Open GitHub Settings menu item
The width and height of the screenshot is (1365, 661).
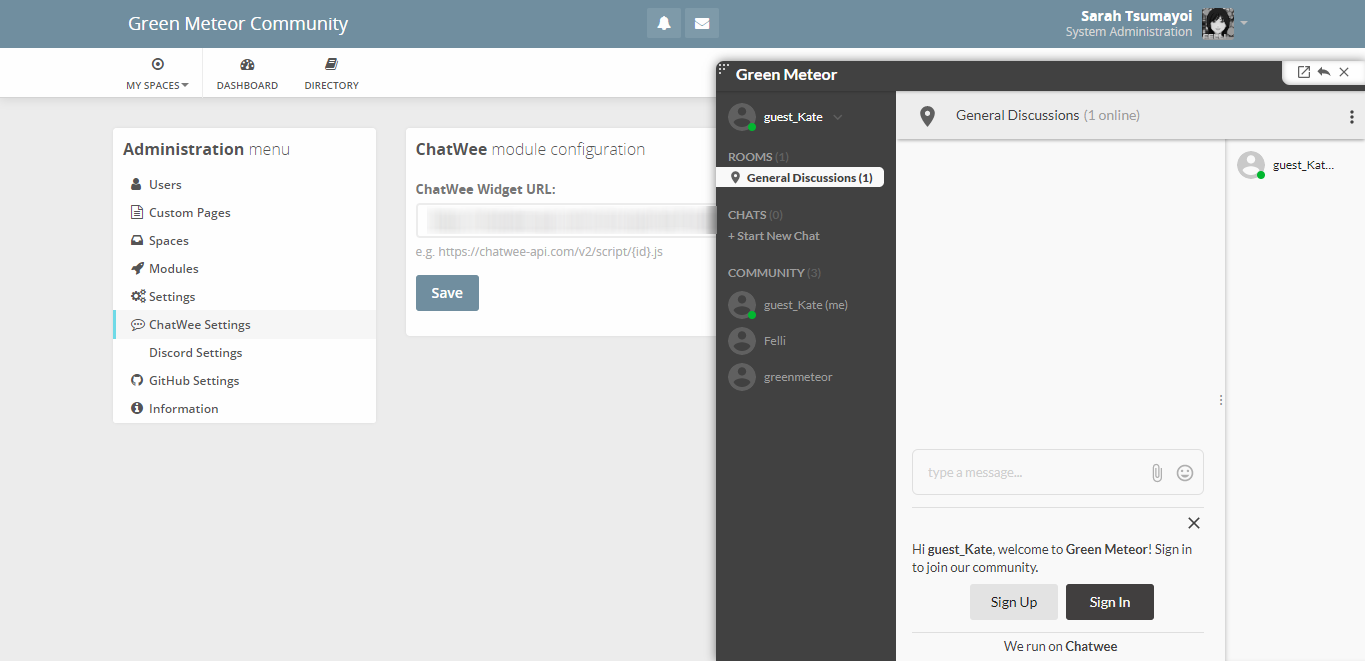click(x=244, y=380)
